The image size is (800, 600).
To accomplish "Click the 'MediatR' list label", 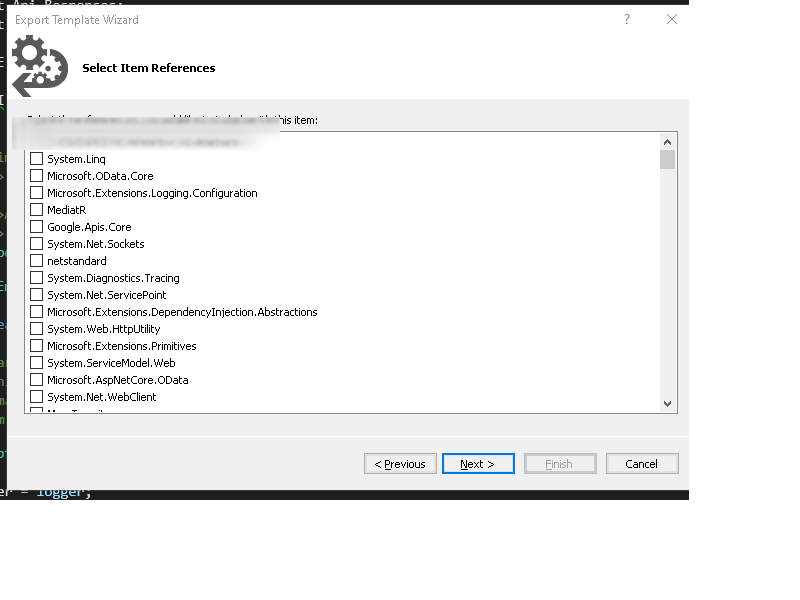I will pos(67,210).
